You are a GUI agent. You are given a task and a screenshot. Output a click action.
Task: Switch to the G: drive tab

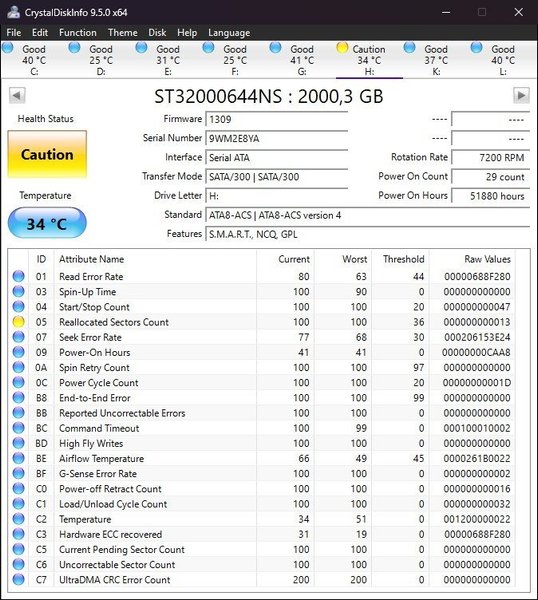point(293,60)
